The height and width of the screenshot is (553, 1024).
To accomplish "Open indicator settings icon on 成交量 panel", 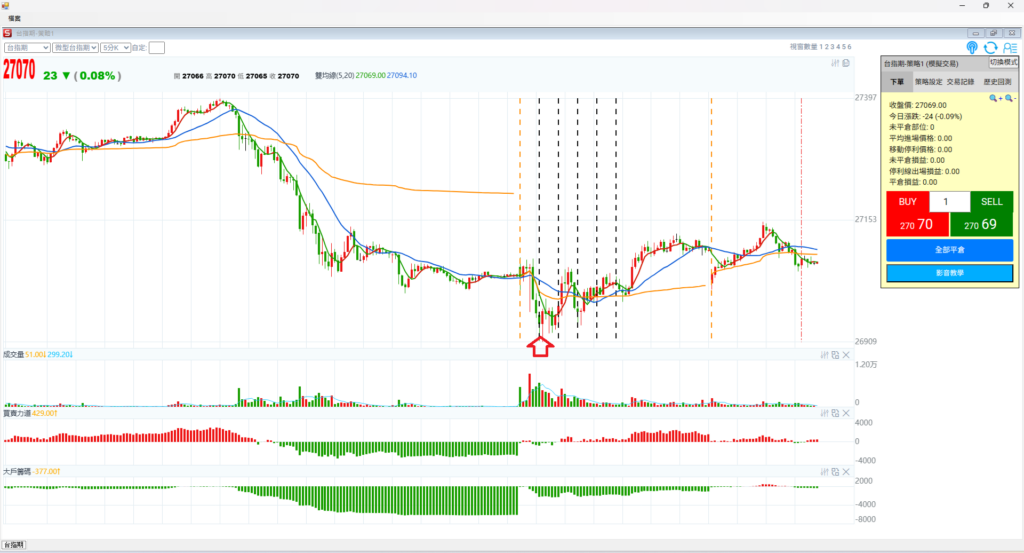I will [824, 355].
